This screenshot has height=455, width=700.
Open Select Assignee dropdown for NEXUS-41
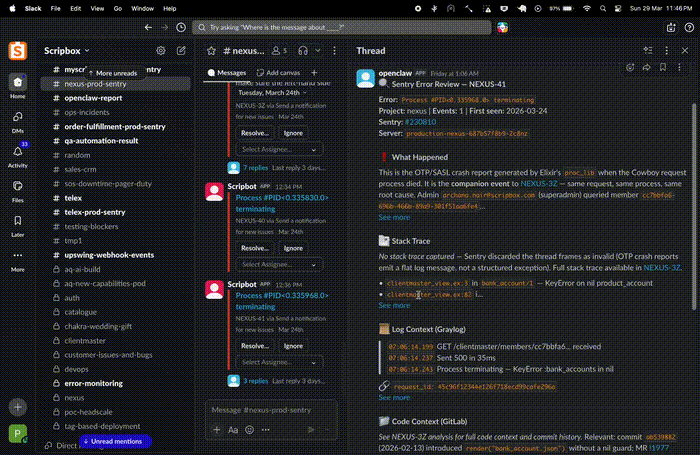click(x=279, y=362)
